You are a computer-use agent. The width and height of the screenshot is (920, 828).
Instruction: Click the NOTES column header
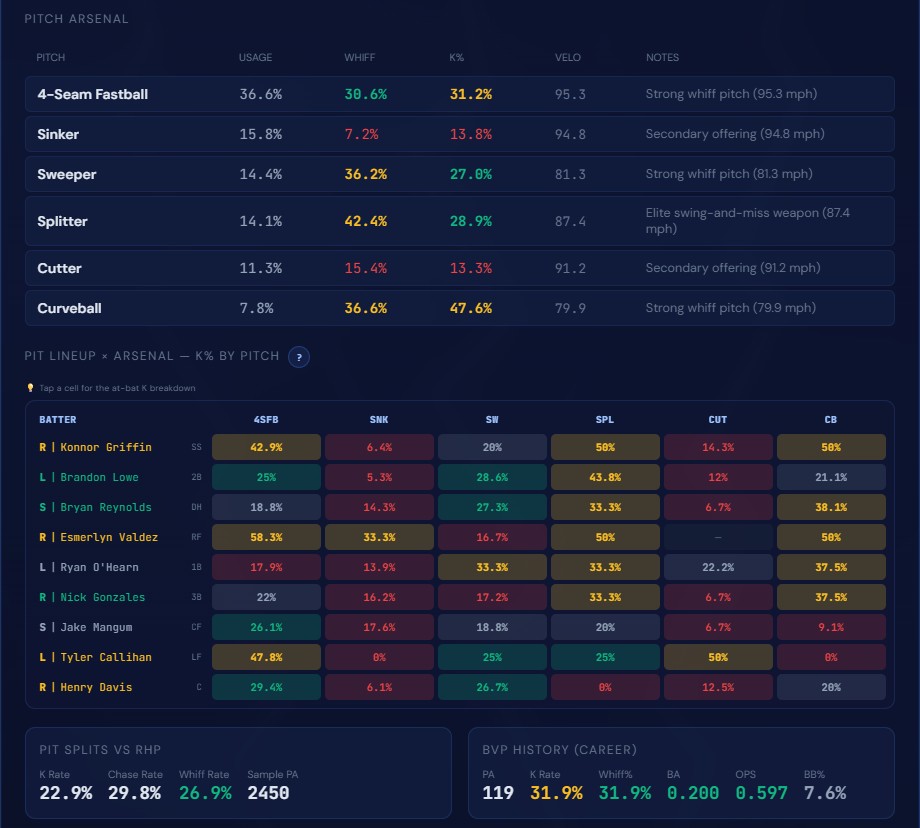(x=662, y=58)
